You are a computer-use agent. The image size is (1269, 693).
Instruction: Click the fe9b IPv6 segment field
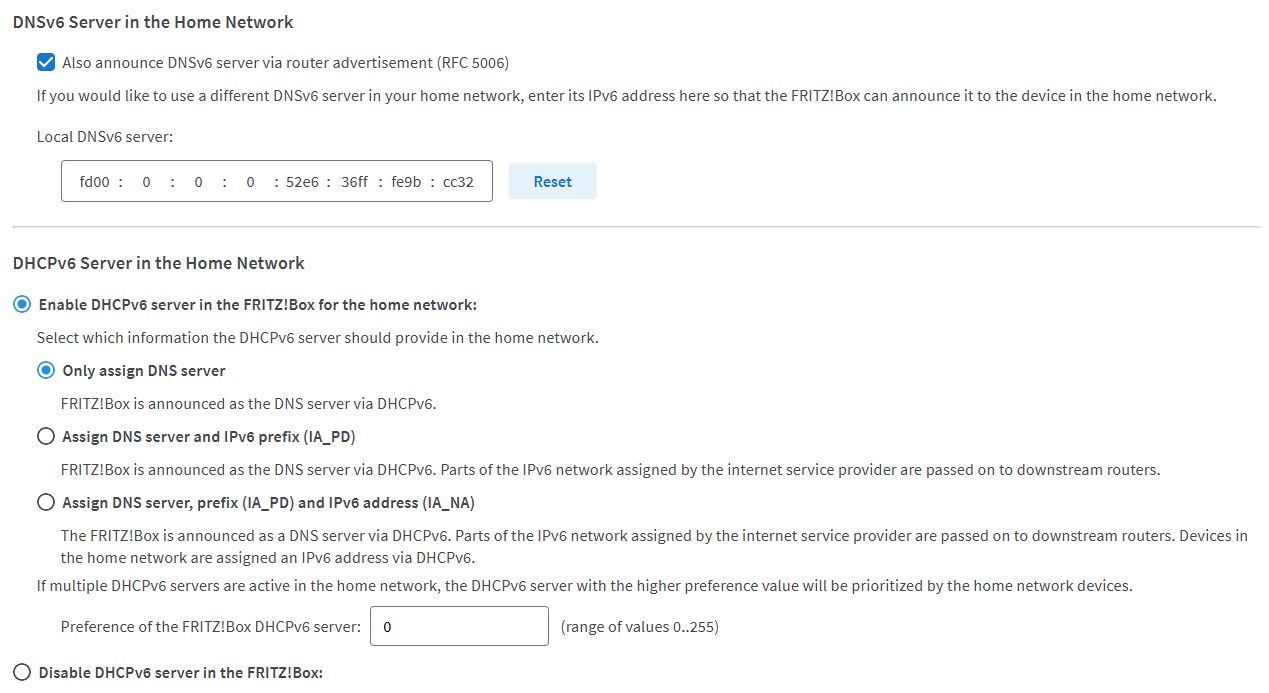[x=406, y=182]
